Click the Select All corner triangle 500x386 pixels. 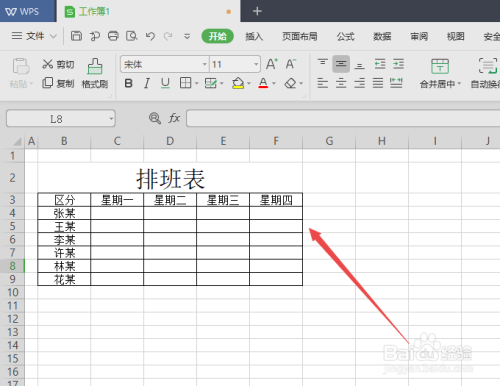(18, 141)
